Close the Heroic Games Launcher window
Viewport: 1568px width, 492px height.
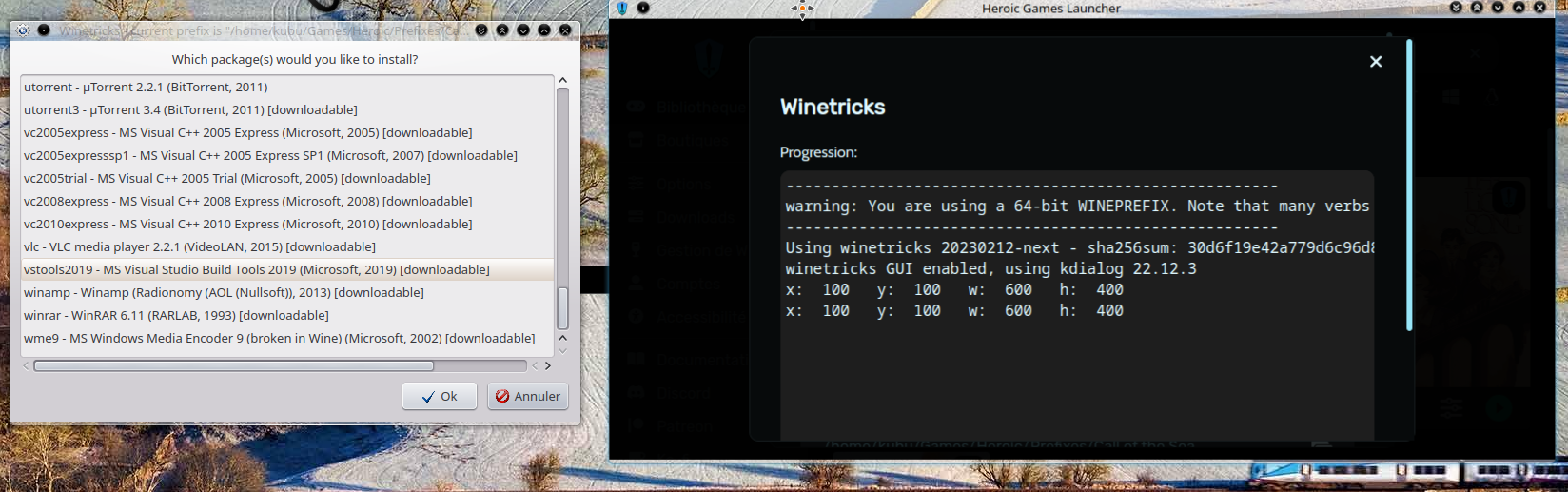1539,8
